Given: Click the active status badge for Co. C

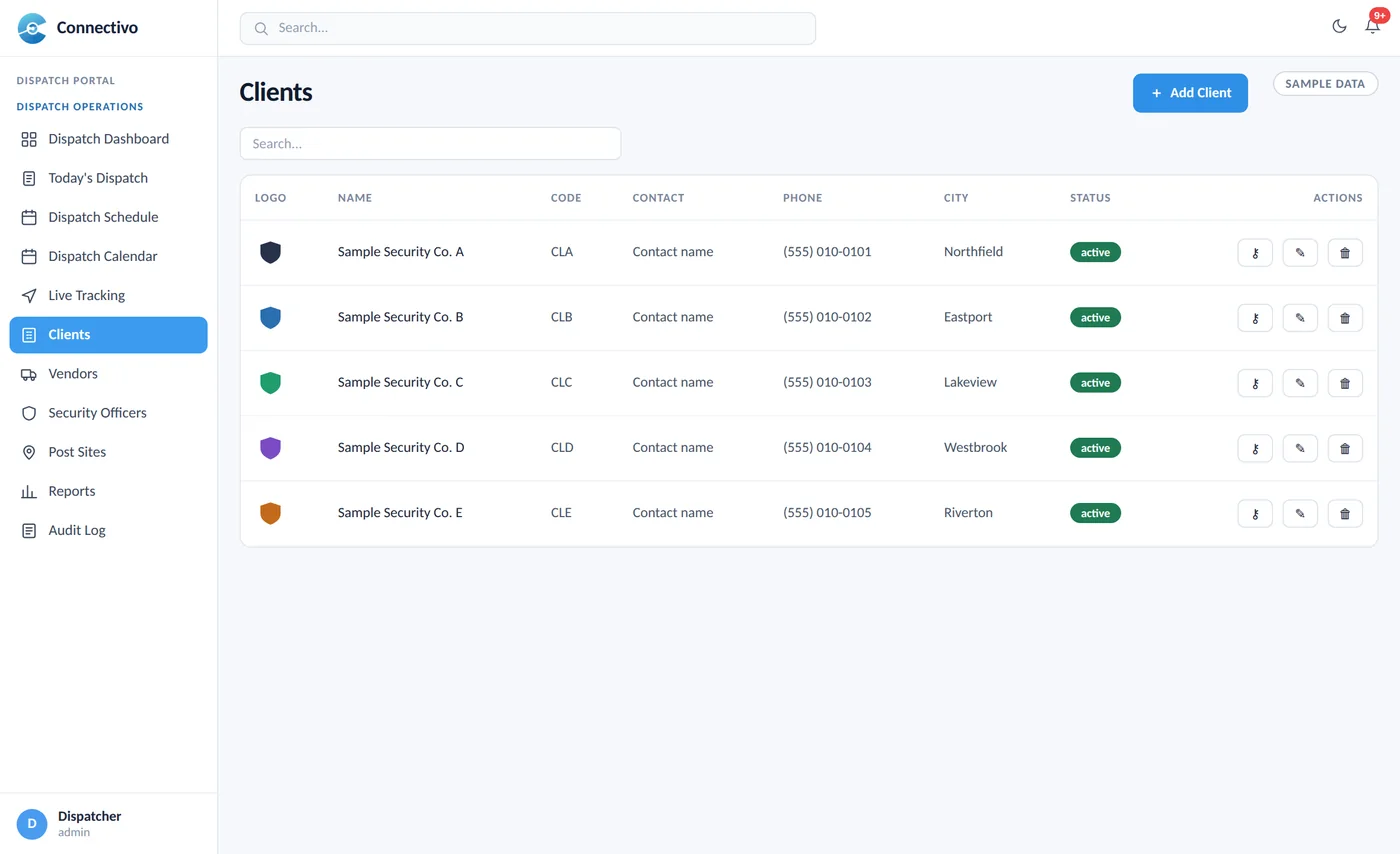Looking at the screenshot, I should point(1095,382).
